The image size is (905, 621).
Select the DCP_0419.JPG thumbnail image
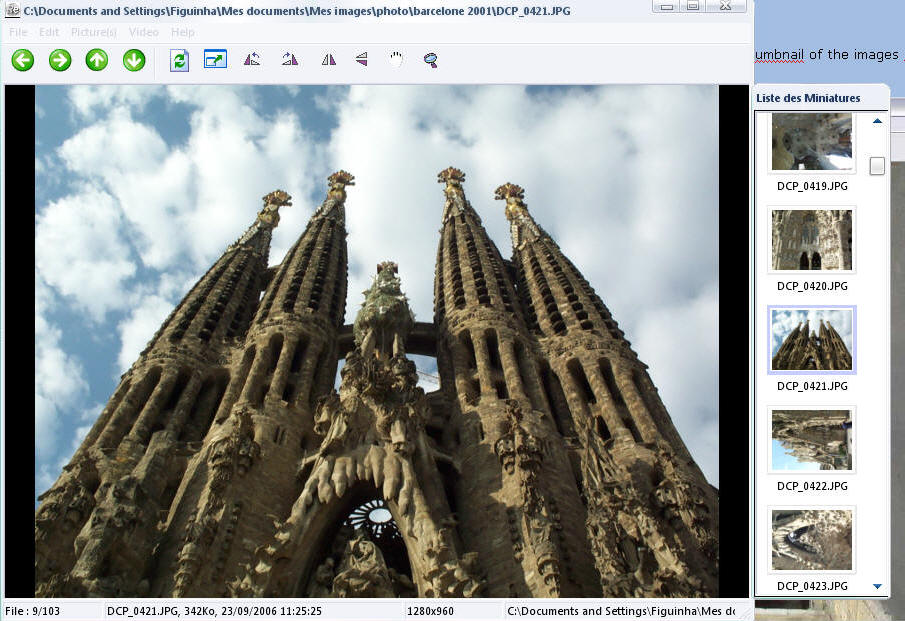811,141
